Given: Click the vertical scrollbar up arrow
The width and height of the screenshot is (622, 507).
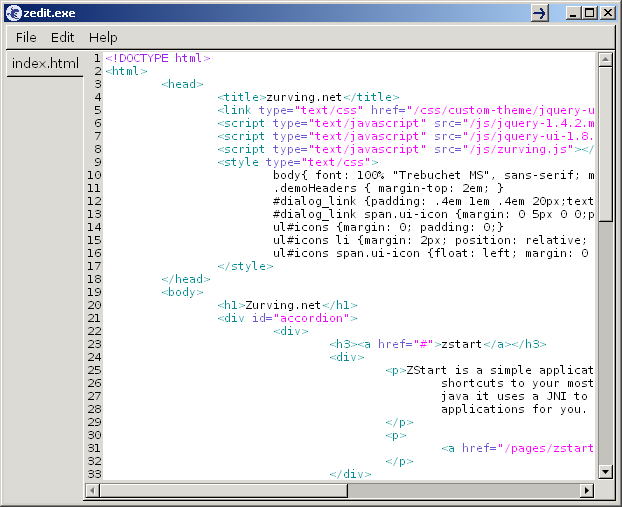Looking at the screenshot, I should click(x=605, y=59).
